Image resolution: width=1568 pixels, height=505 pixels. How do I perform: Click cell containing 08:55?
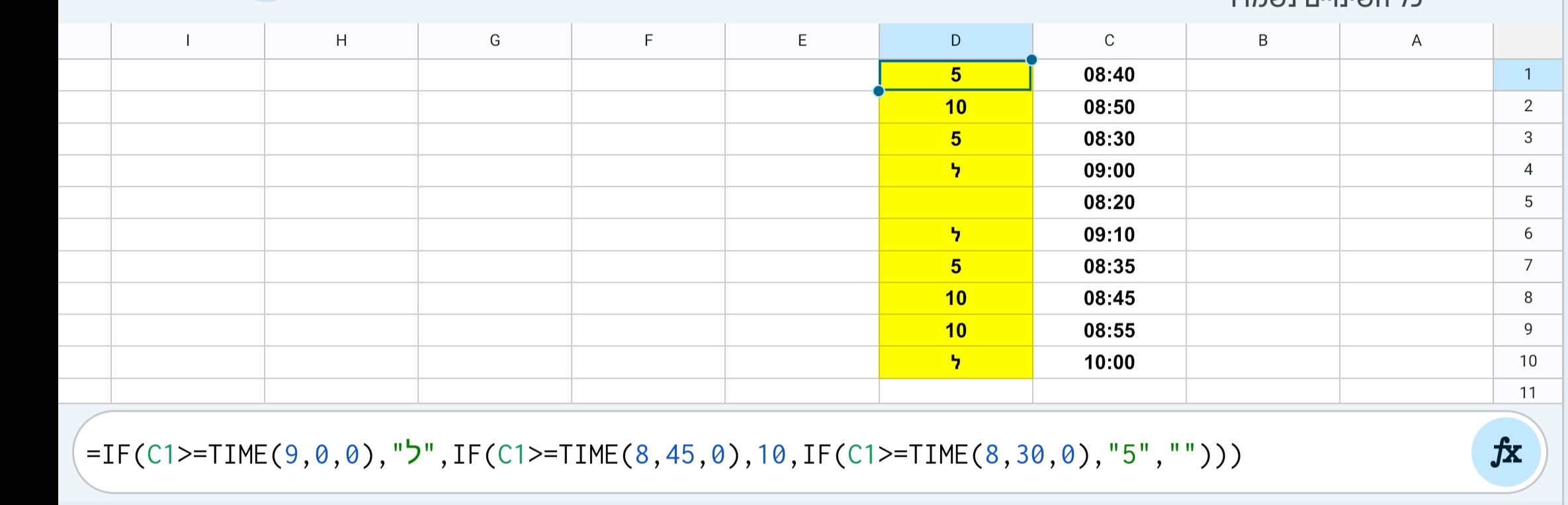pos(1110,330)
